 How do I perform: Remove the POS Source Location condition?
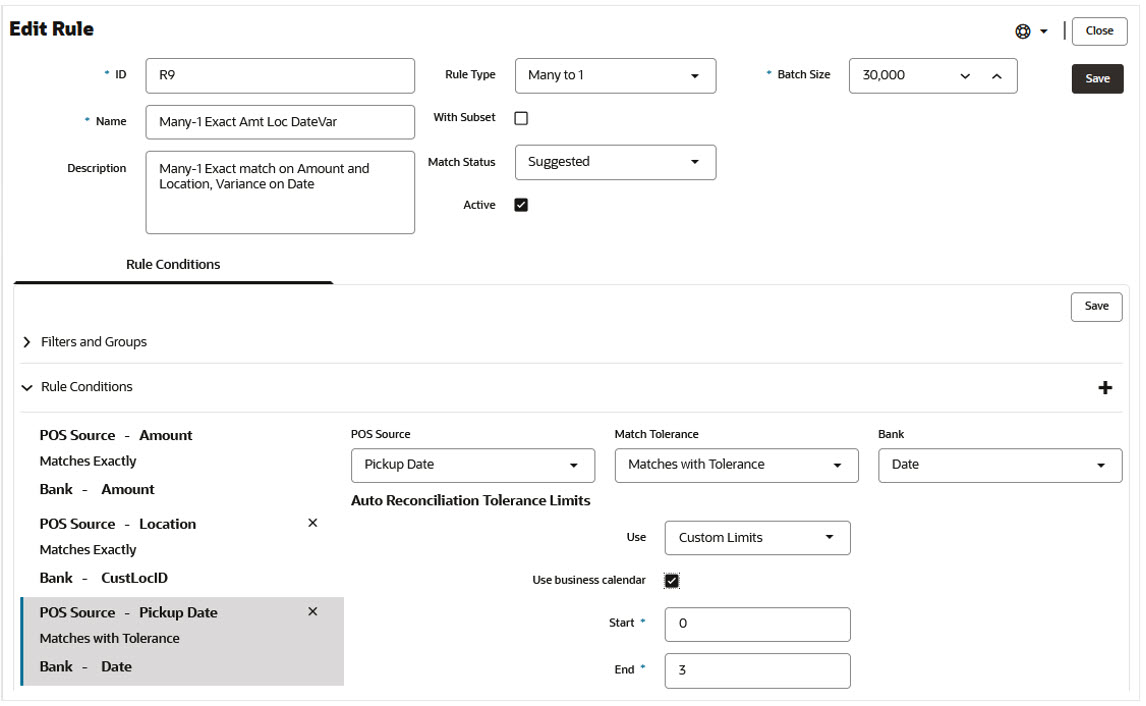click(313, 523)
